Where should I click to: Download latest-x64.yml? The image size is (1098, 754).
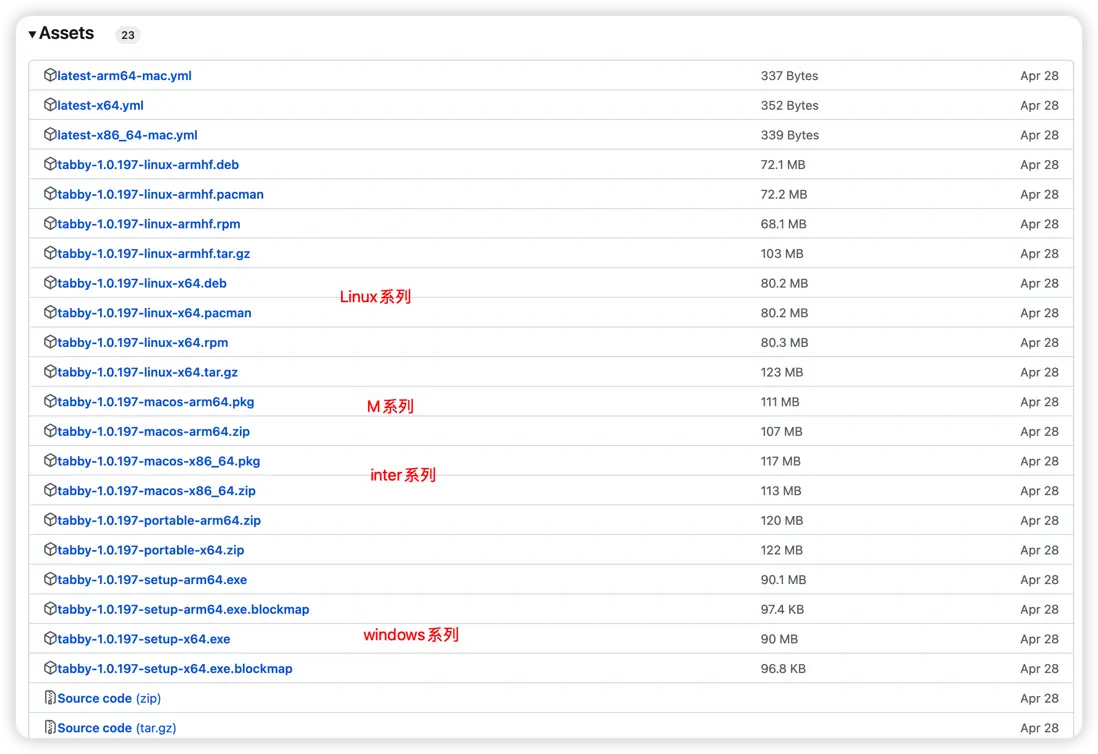(x=100, y=106)
